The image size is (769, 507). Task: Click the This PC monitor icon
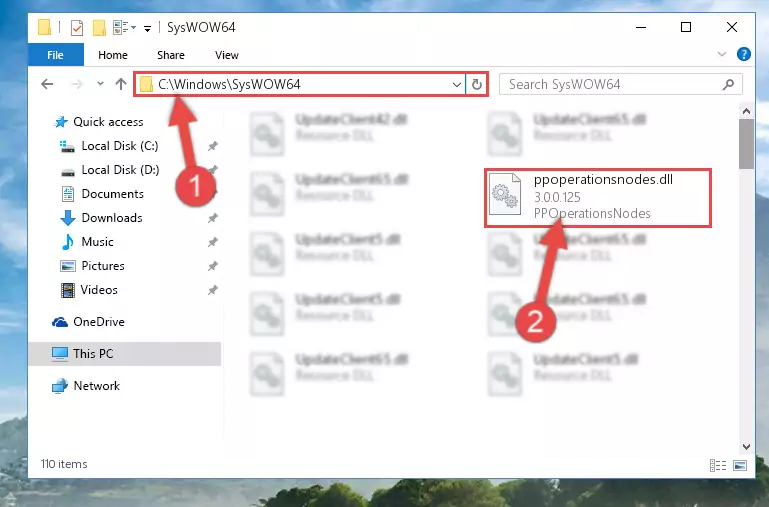[60, 354]
